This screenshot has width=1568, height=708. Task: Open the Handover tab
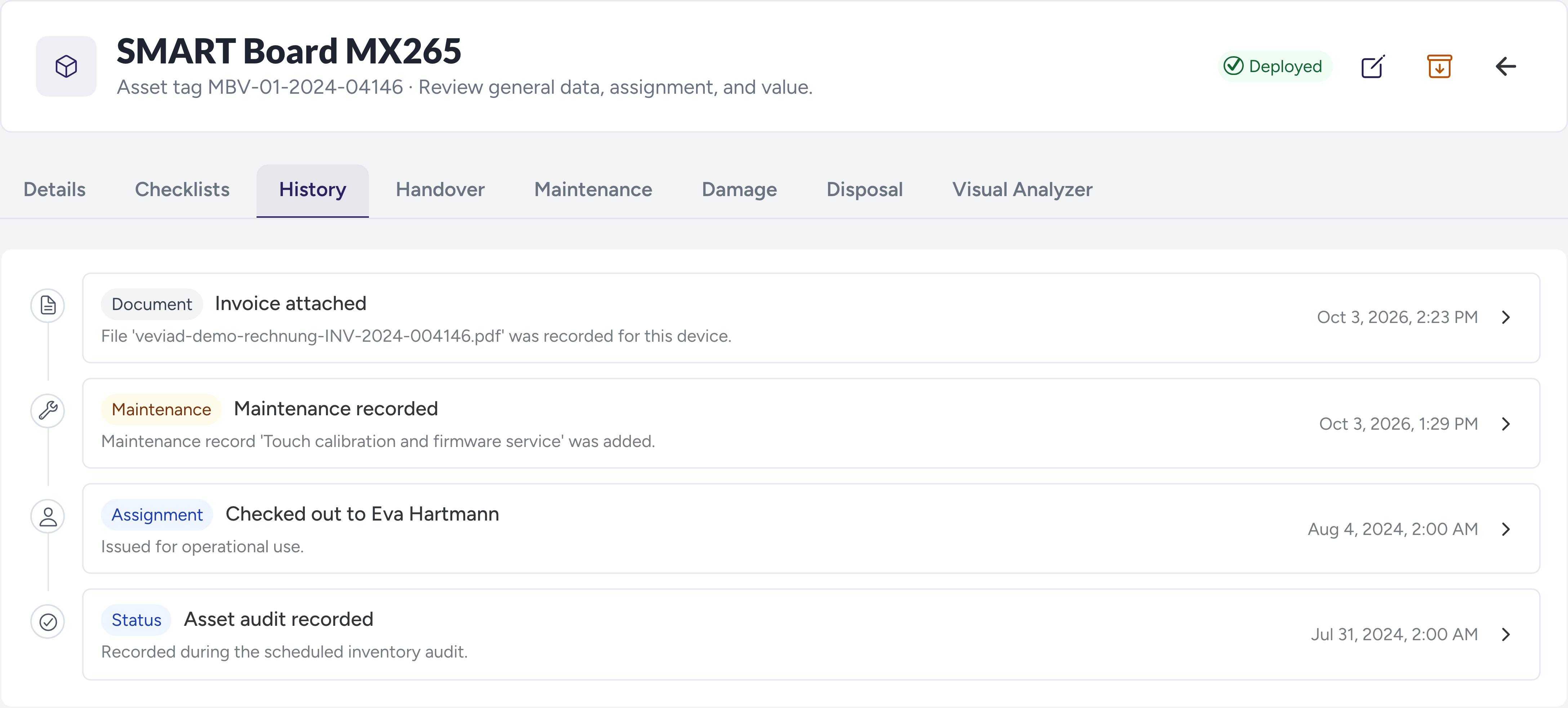(440, 190)
